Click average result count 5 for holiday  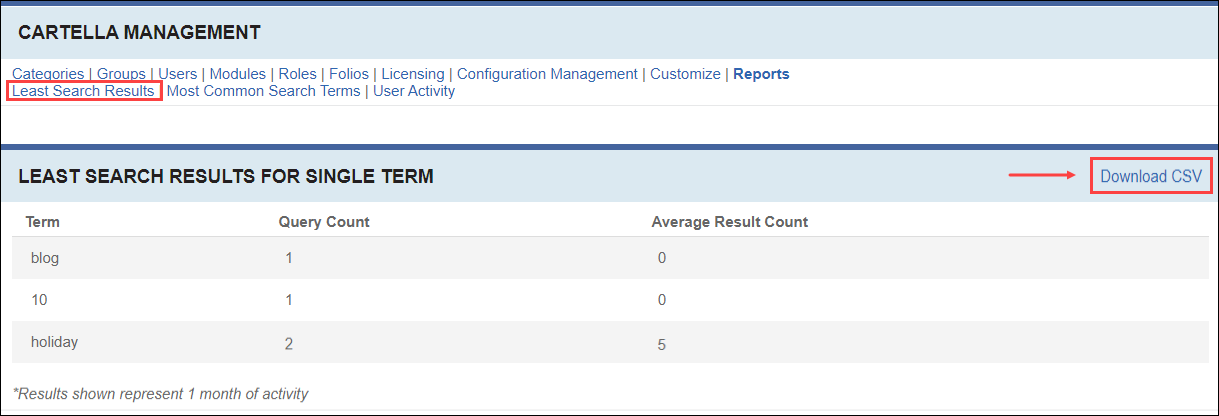(x=662, y=345)
